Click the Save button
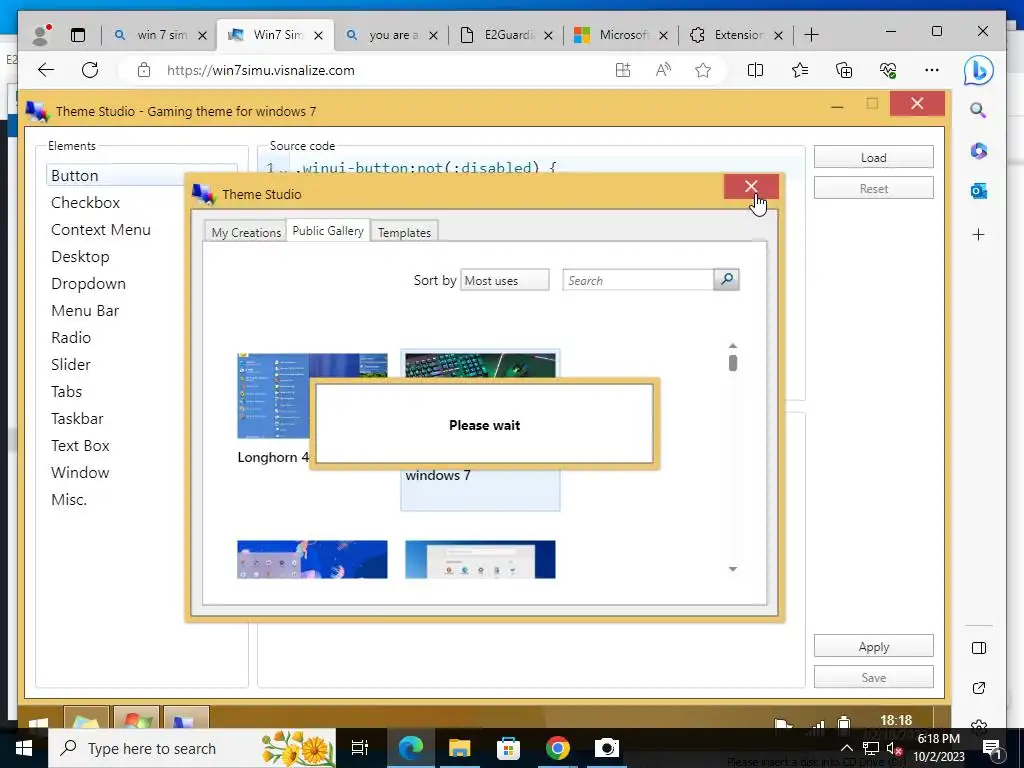Image resolution: width=1024 pixels, height=768 pixels. [x=873, y=677]
